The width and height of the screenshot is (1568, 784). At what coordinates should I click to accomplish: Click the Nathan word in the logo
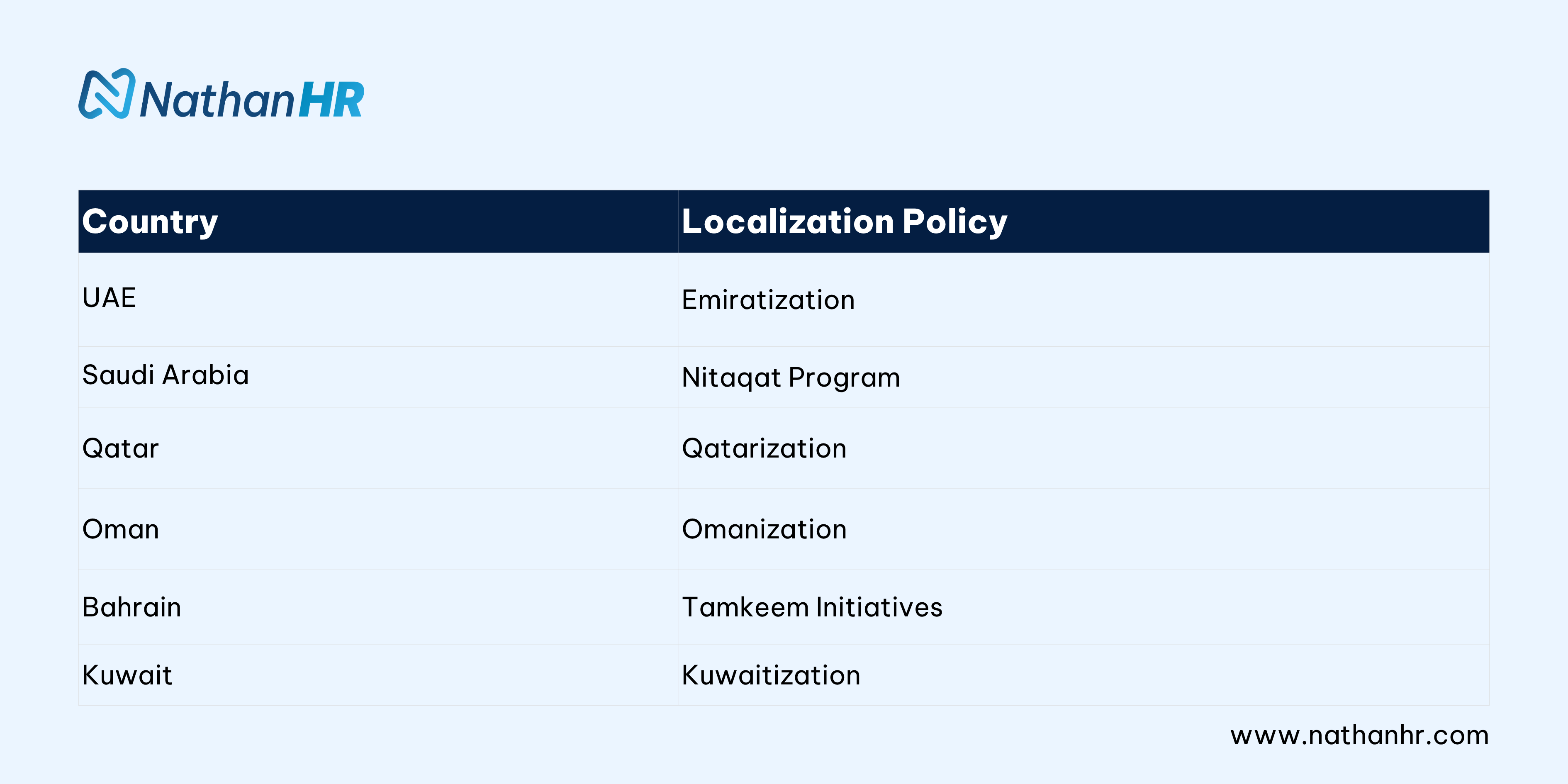coord(217,99)
